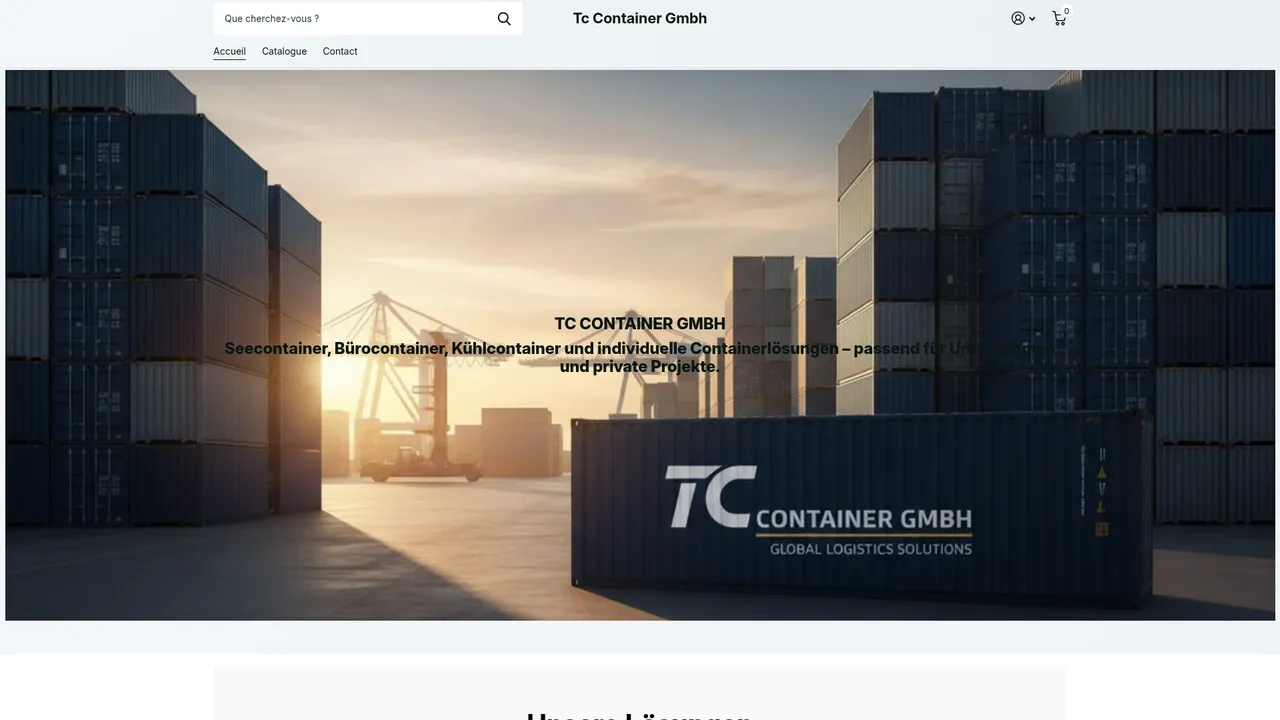Go to the Accueil menu item
1280x720 pixels.
(x=229, y=51)
